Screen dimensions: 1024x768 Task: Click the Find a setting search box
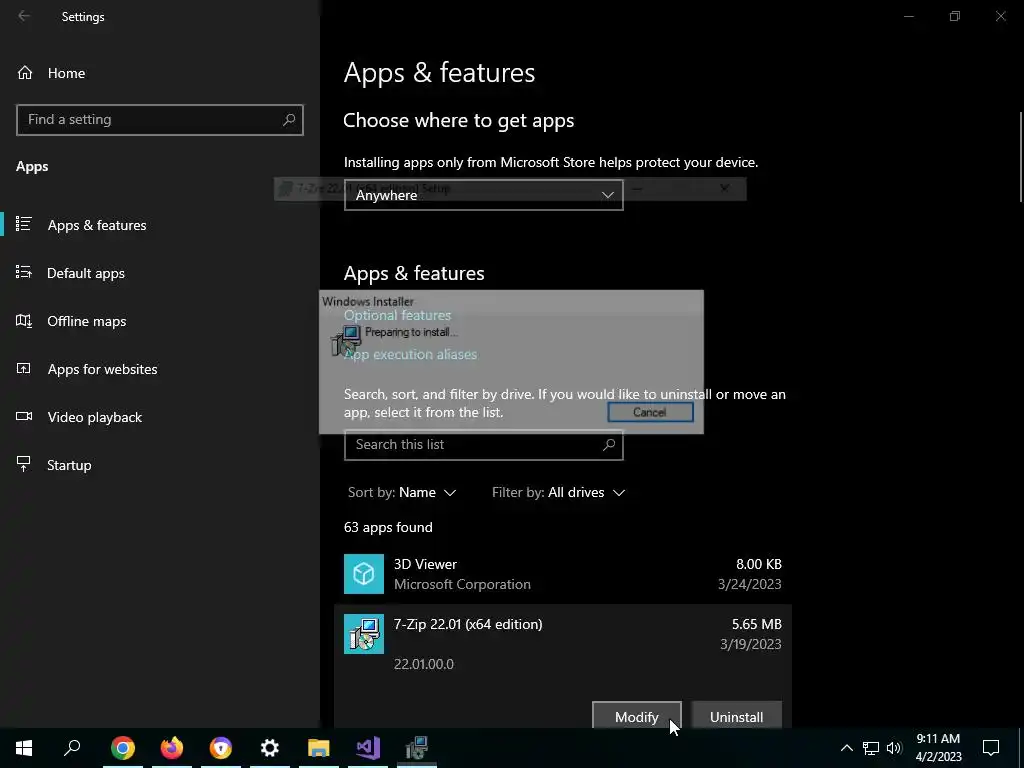pos(159,120)
